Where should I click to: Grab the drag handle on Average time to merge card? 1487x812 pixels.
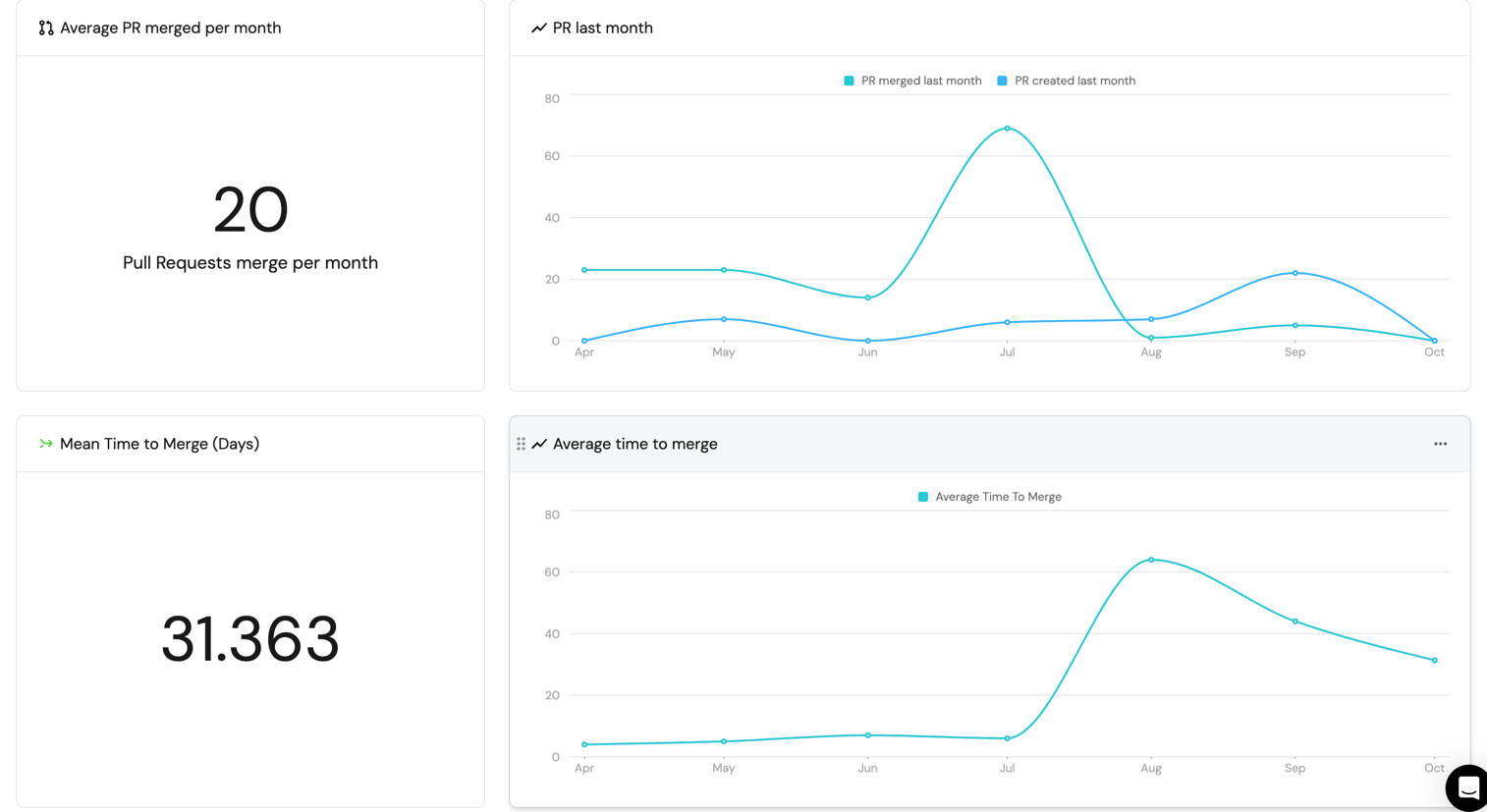click(x=521, y=444)
